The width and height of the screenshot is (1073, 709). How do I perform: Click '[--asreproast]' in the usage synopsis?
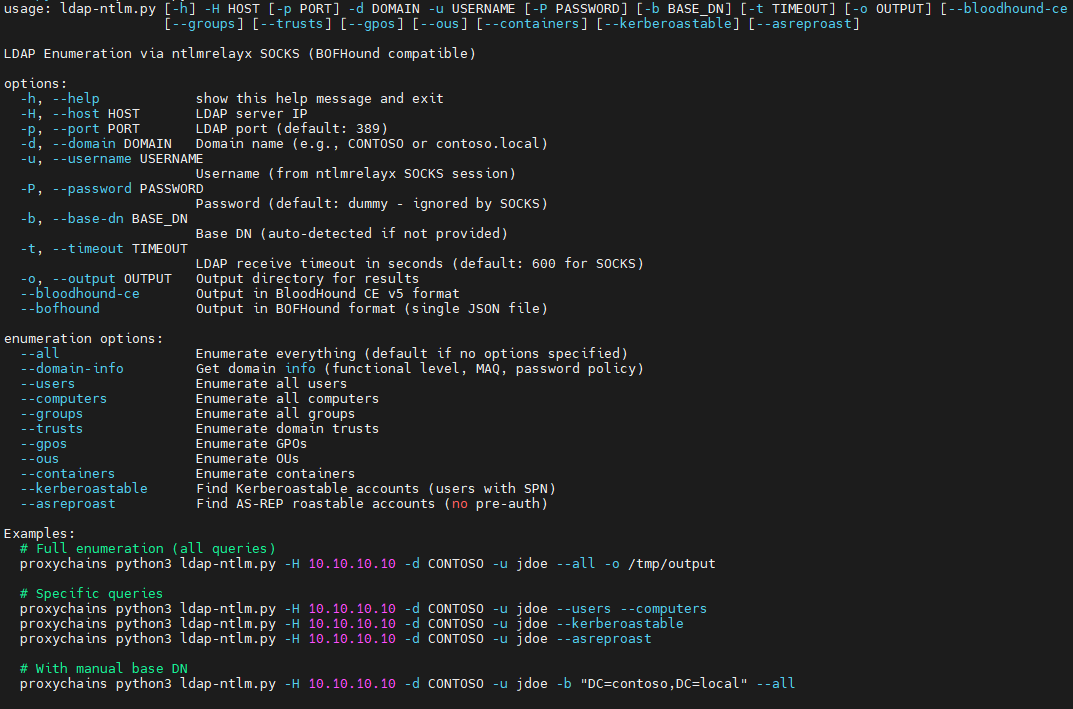click(804, 24)
